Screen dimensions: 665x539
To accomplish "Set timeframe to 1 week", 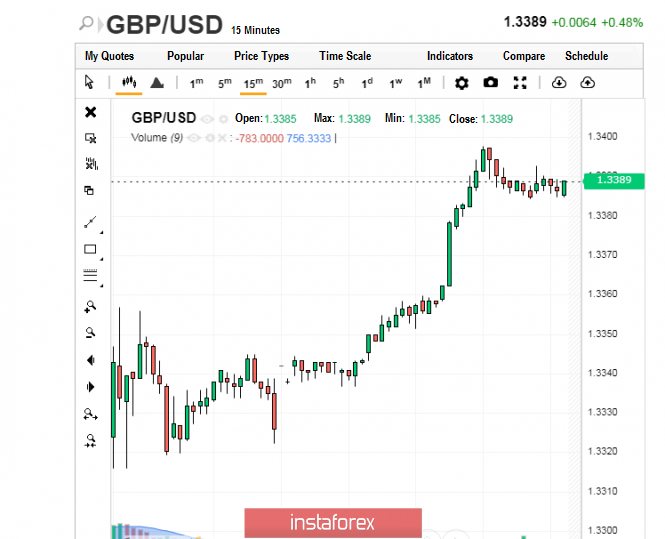I will [x=395, y=83].
